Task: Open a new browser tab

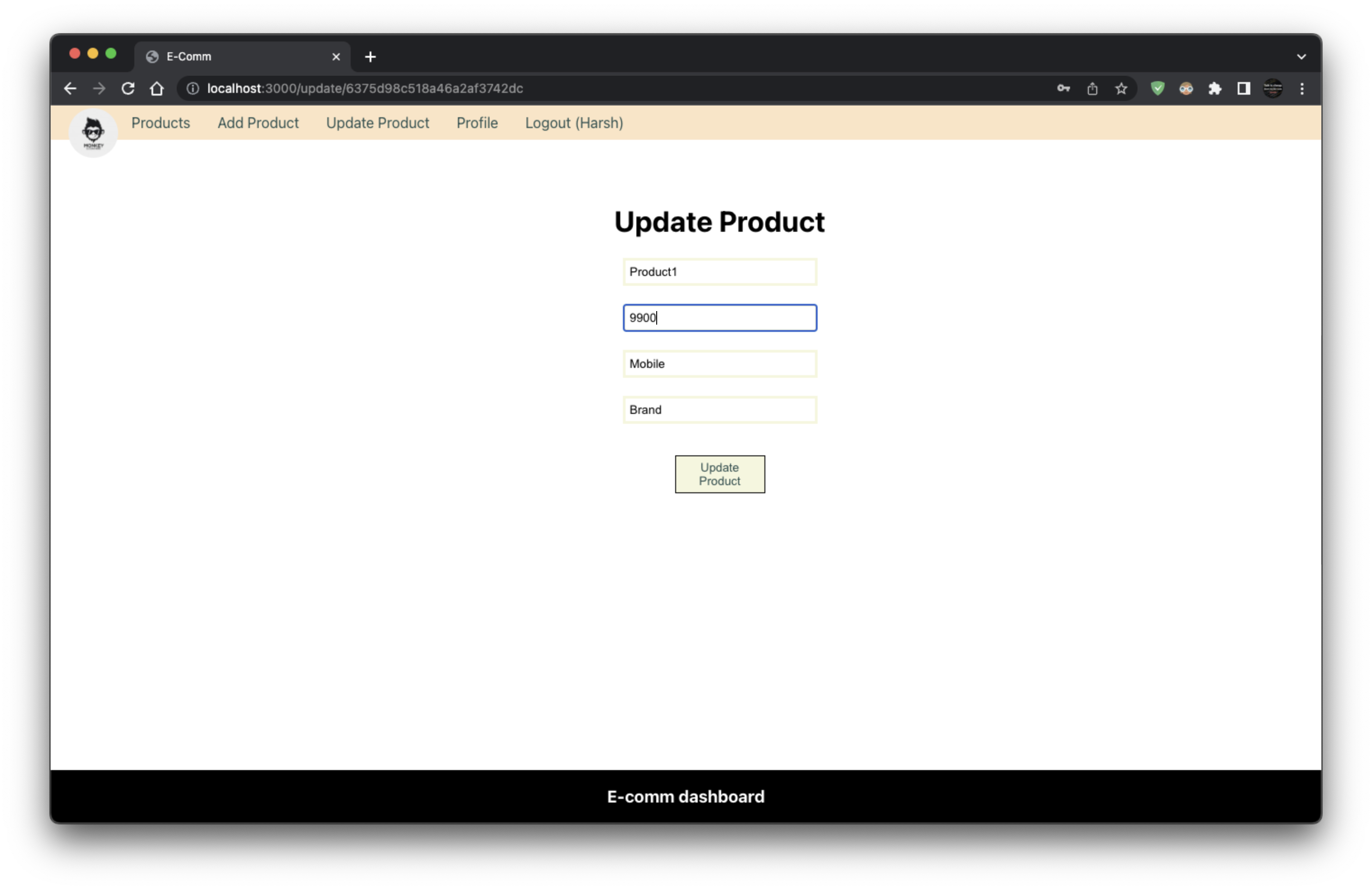Action: [370, 56]
